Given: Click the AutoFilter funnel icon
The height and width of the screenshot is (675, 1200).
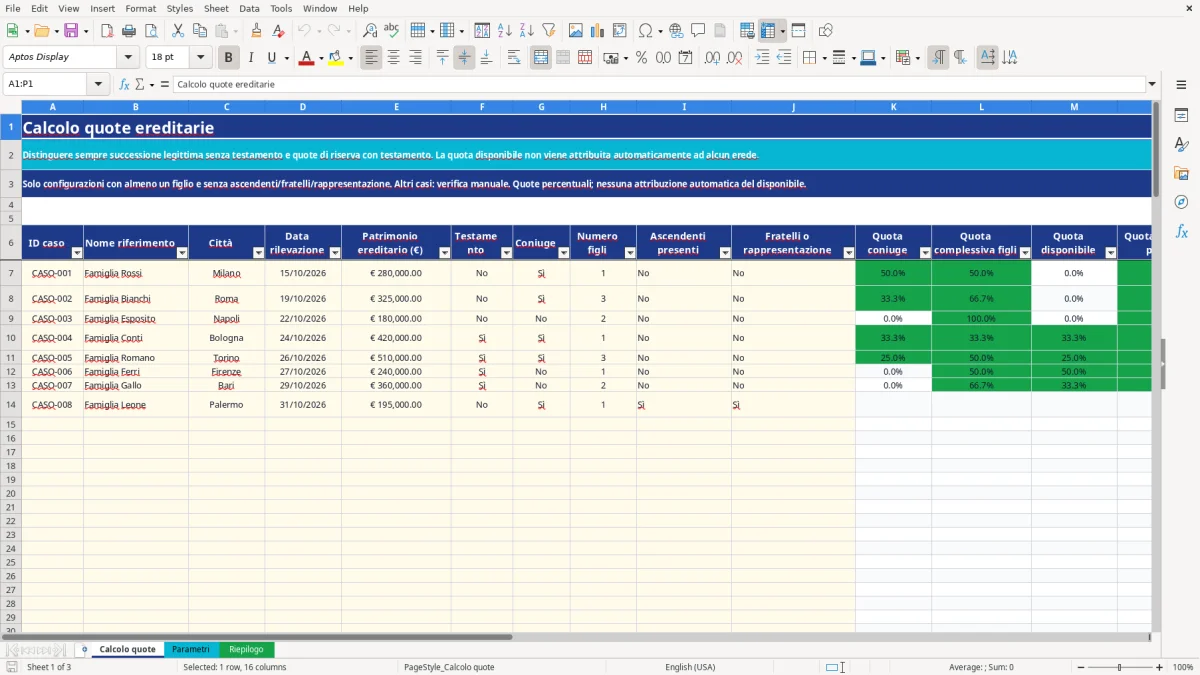Looking at the screenshot, I should point(549,30).
